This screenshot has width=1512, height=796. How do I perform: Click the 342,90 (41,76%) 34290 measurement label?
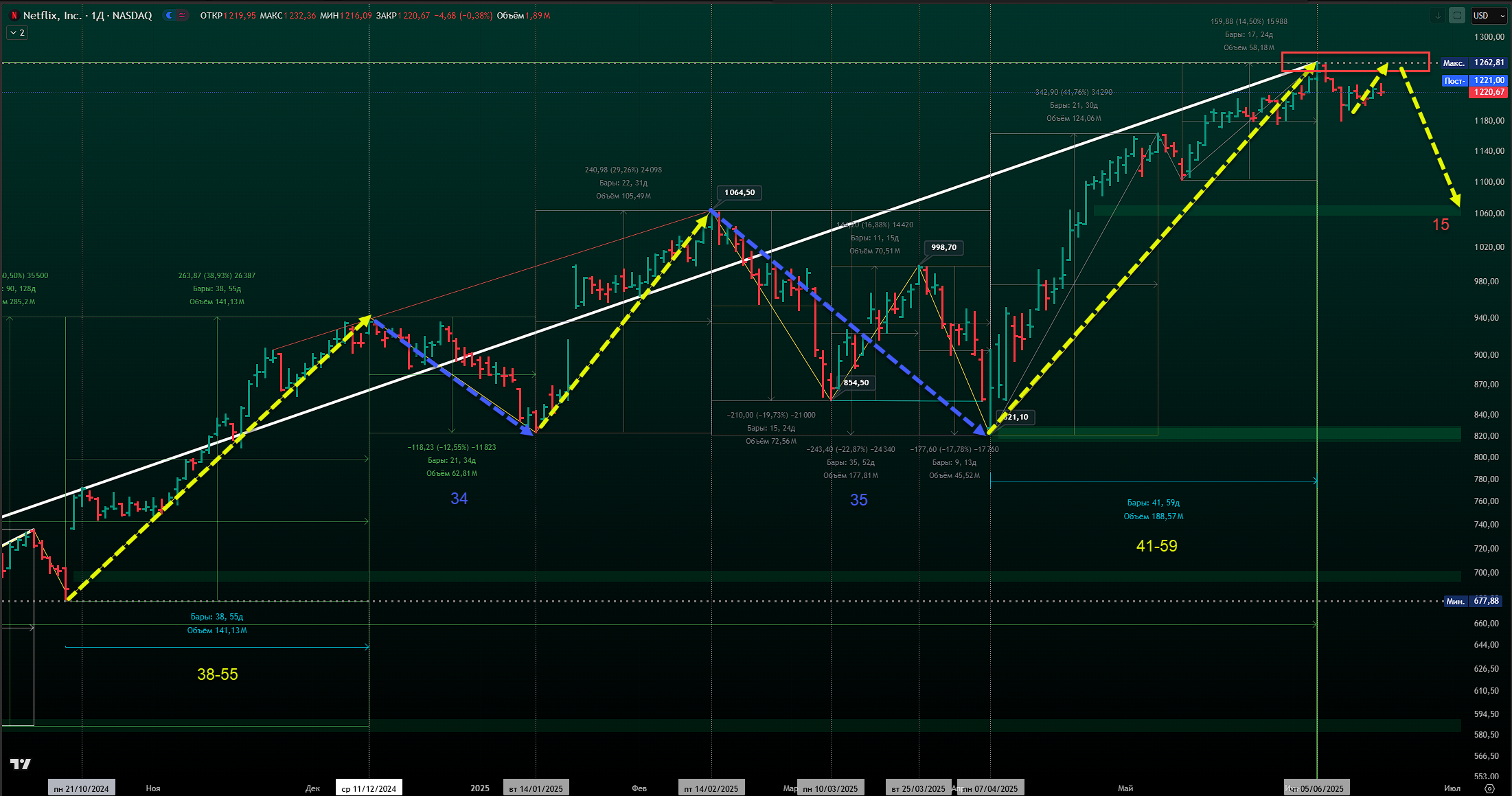click(x=1074, y=92)
